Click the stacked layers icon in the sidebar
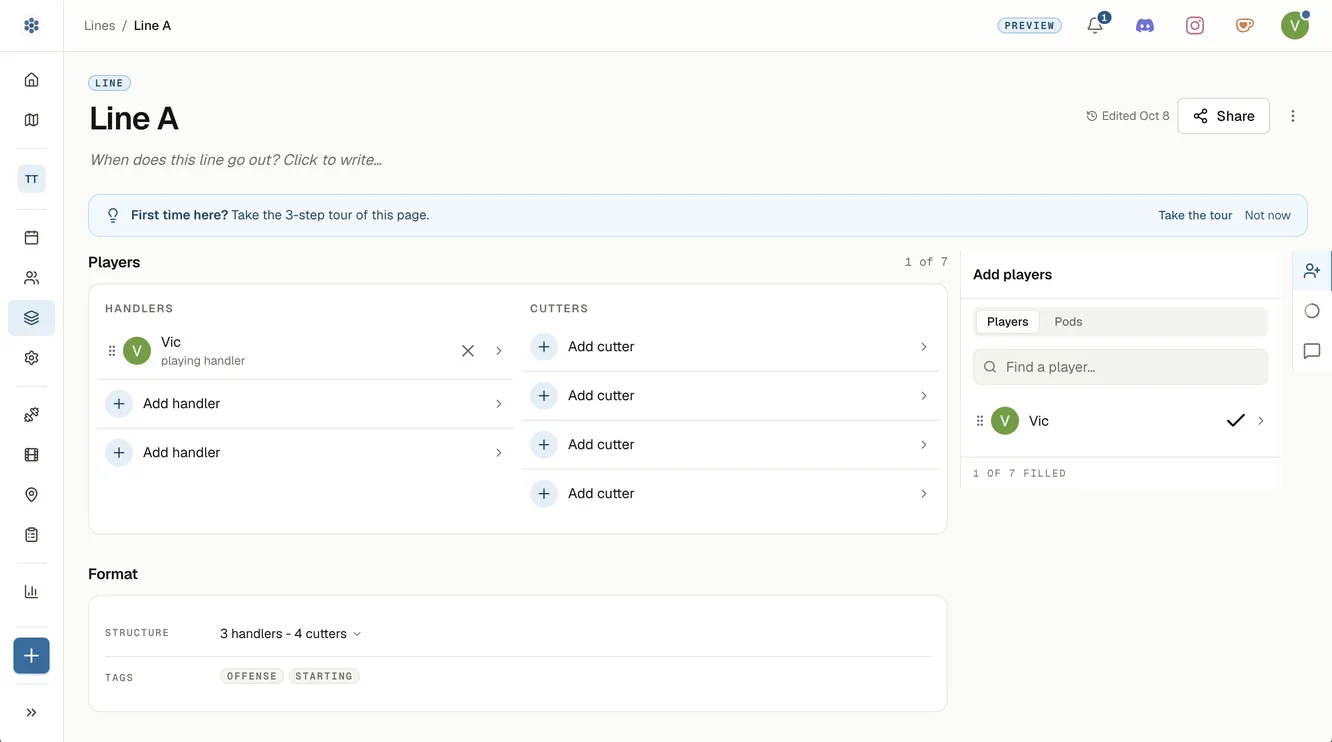This screenshot has height=742, width=1332. coord(31,318)
